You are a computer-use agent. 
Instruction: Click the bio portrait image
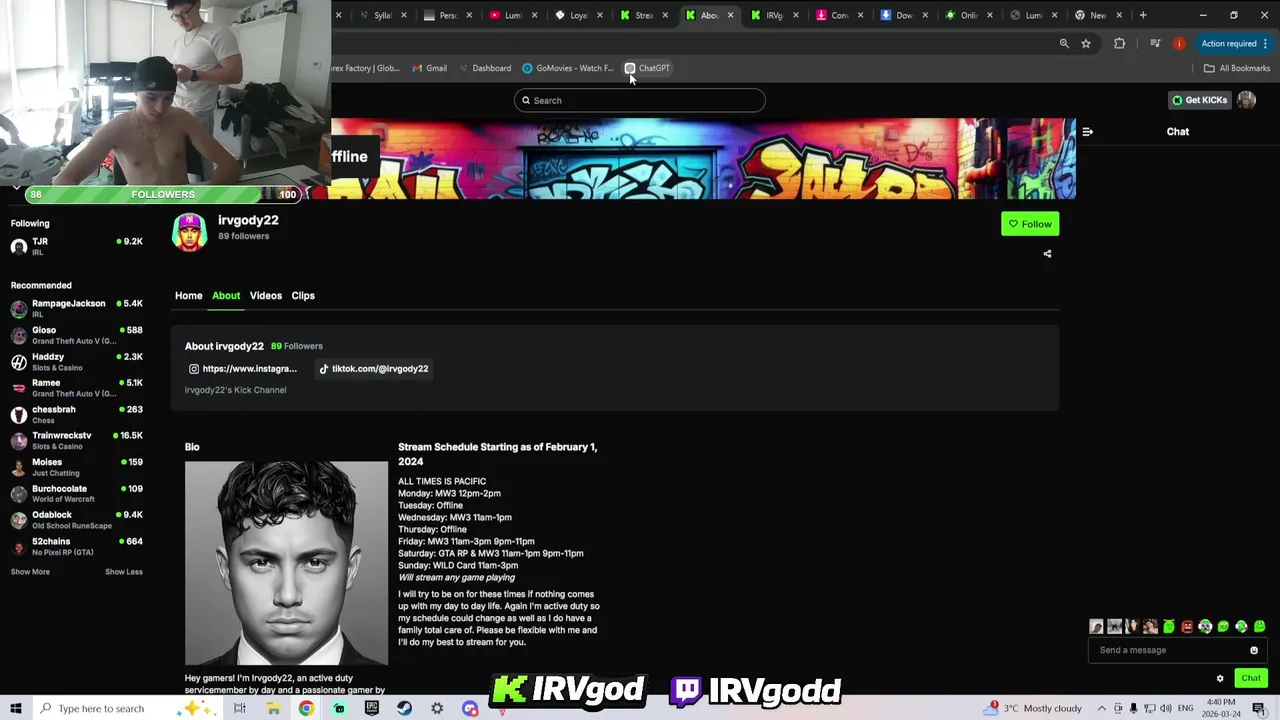coord(286,563)
